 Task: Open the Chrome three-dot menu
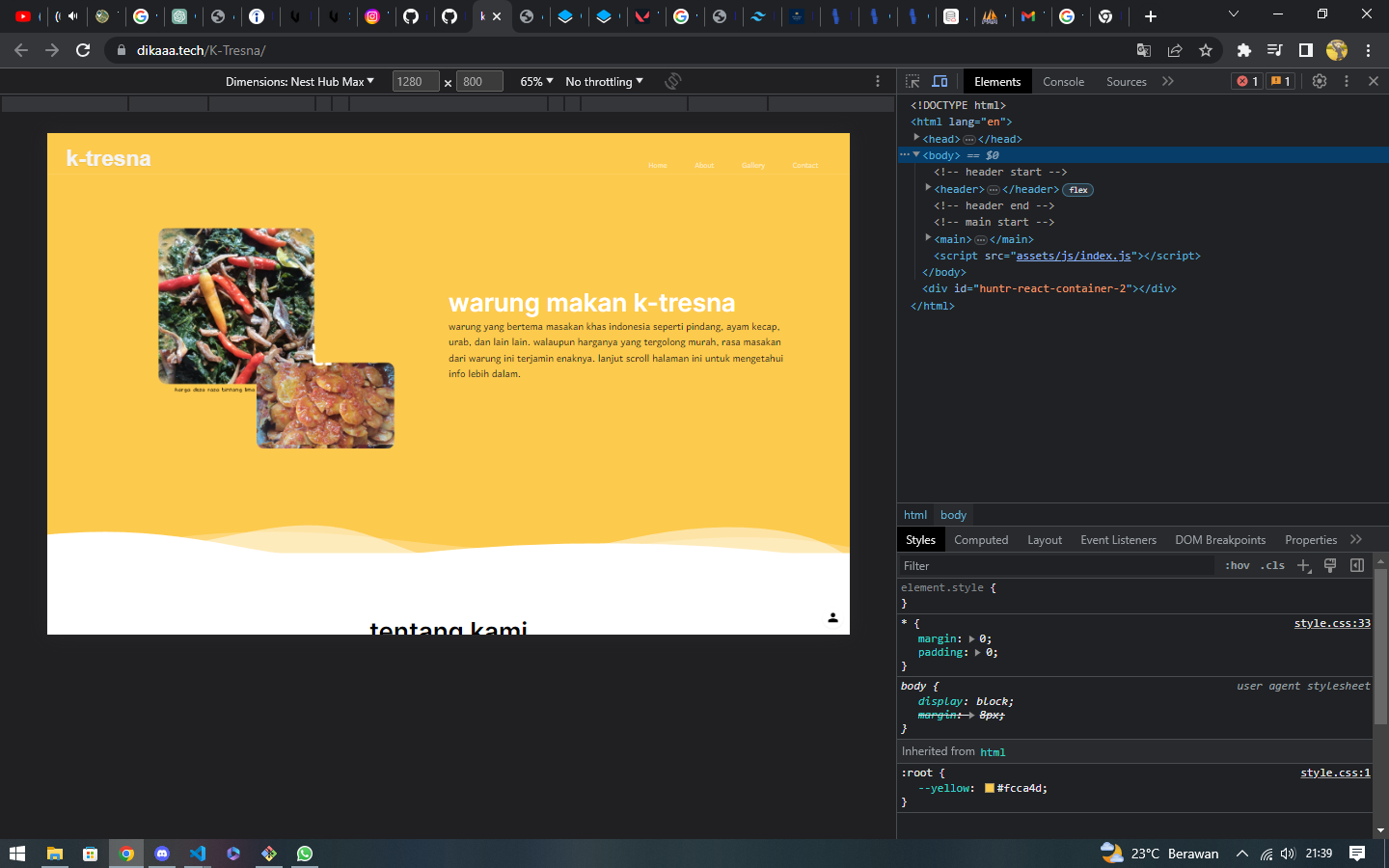pyautogui.click(x=1368, y=50)
